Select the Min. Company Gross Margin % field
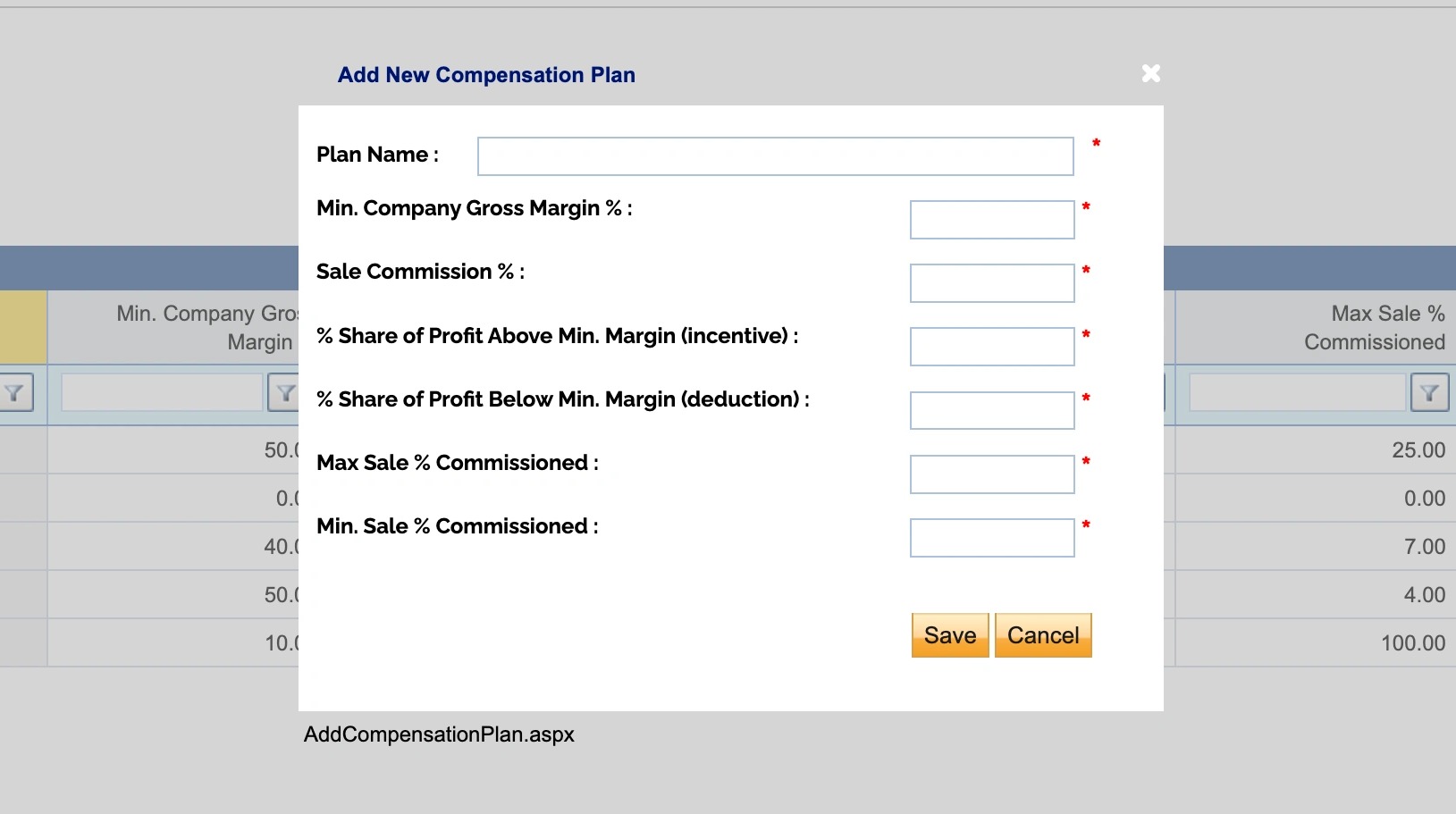This screenshot has width=1456, height=814. point(992,220)
